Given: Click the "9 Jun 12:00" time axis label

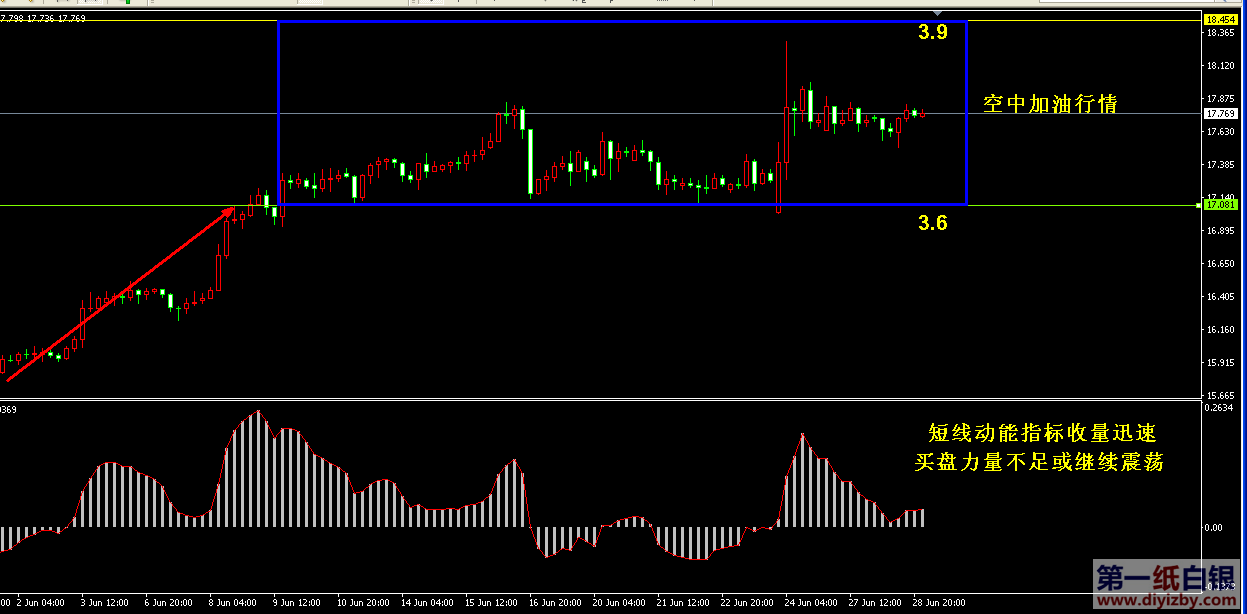Looking at the screenshot, I should click(x=297, y=603).
